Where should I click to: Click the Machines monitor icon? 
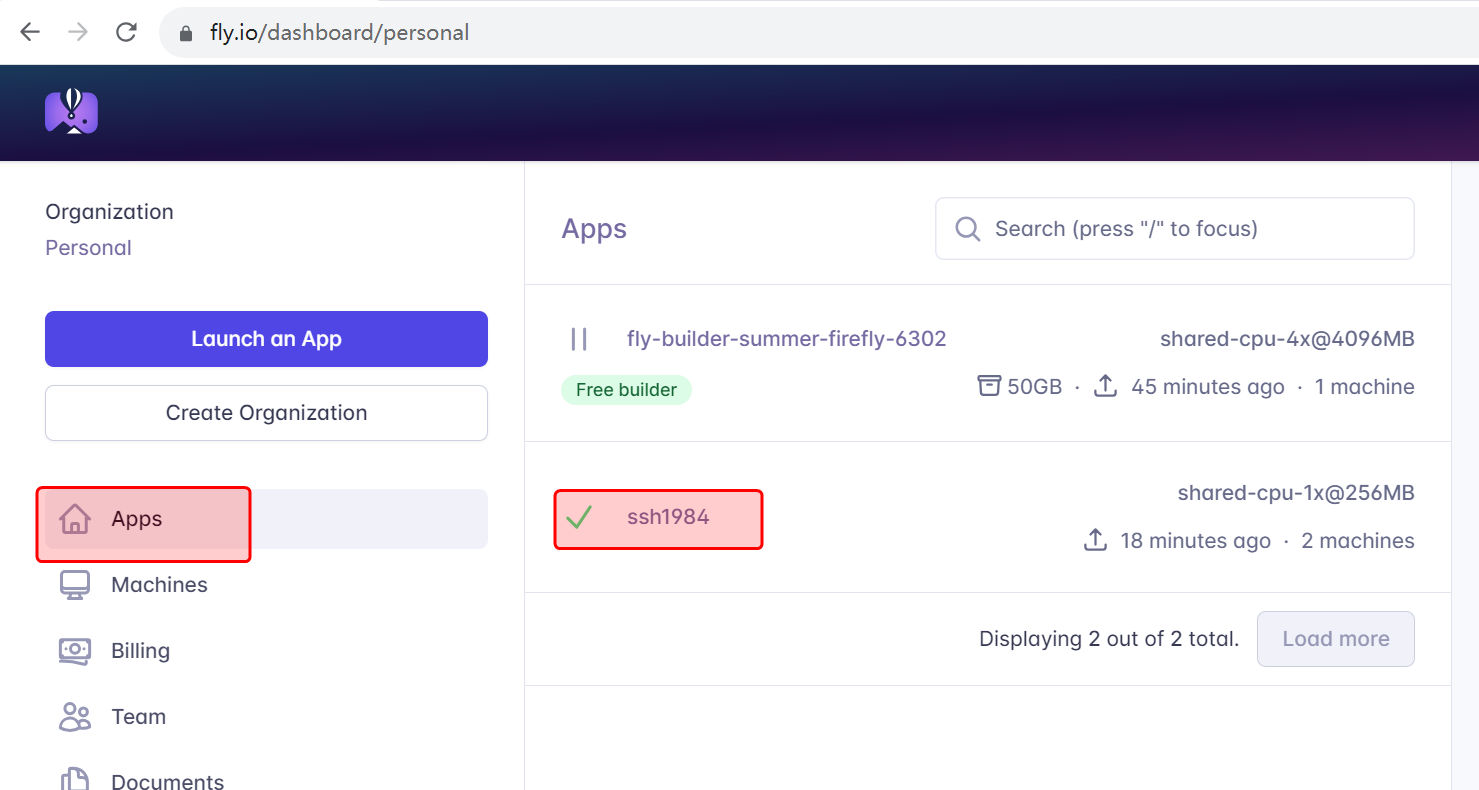[x=75, y=585]
